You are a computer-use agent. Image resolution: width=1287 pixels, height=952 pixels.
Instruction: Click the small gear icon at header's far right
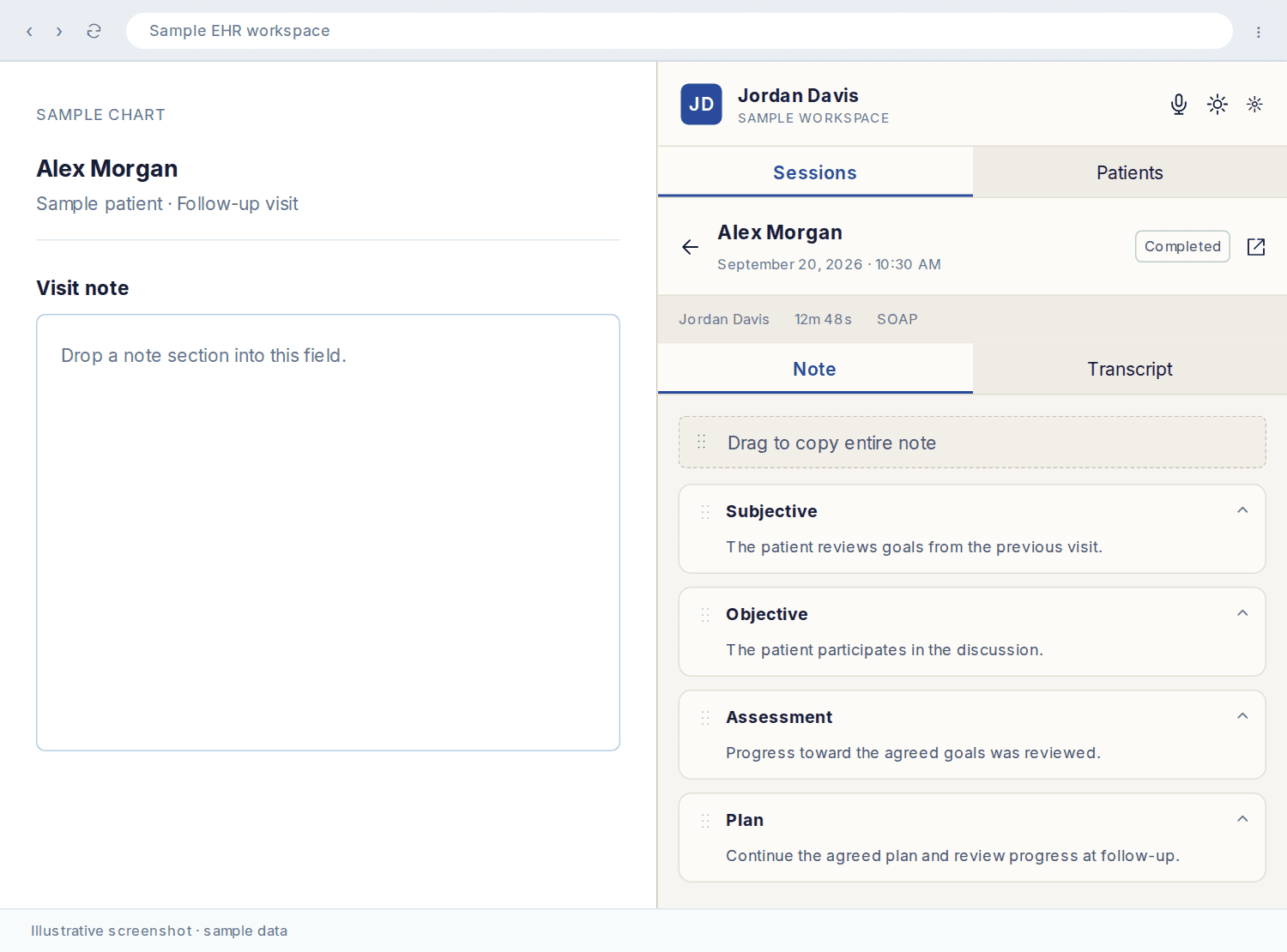(x=1254, y=104)
